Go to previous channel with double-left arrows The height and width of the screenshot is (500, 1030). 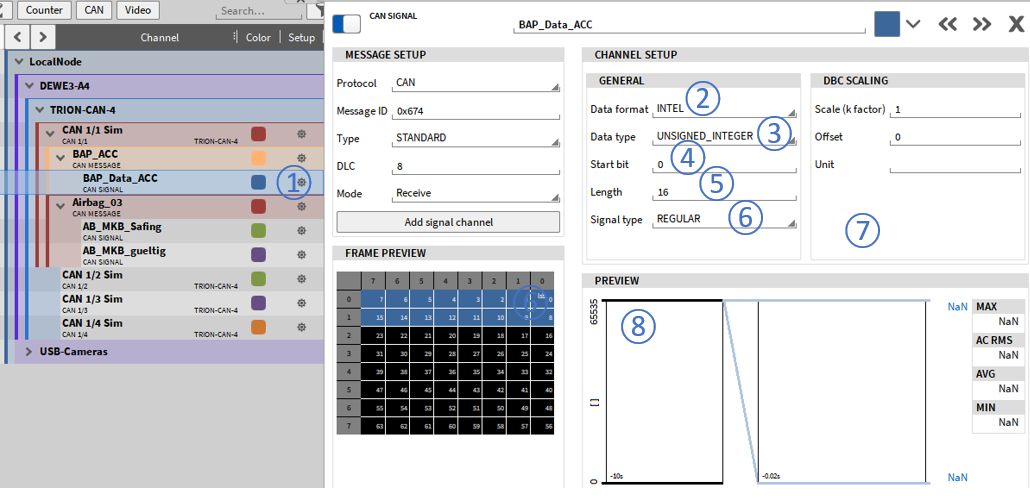coord(947,24)
